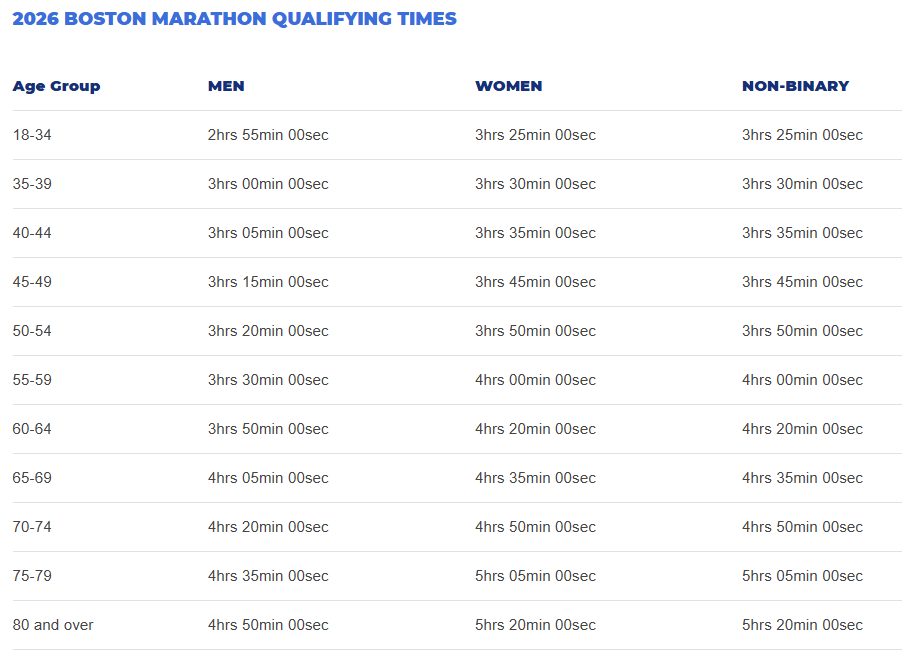
Task: Click men's 3hrs 15min time for 45-49
Action: [268, 282]
